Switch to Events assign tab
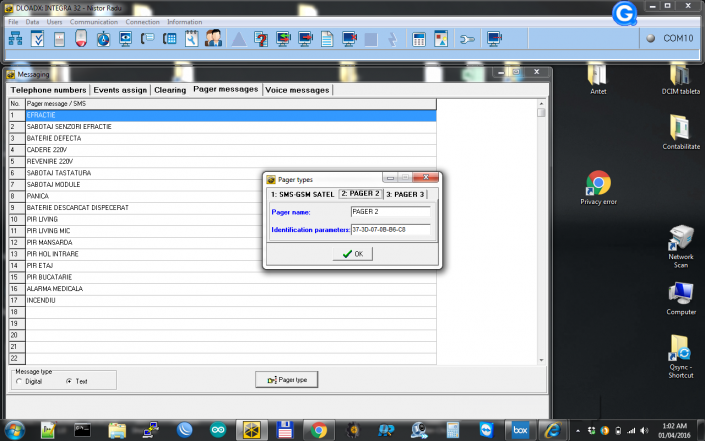Viewport: 705px width, 441px height. pyautogui.click(x=120, y=90)
